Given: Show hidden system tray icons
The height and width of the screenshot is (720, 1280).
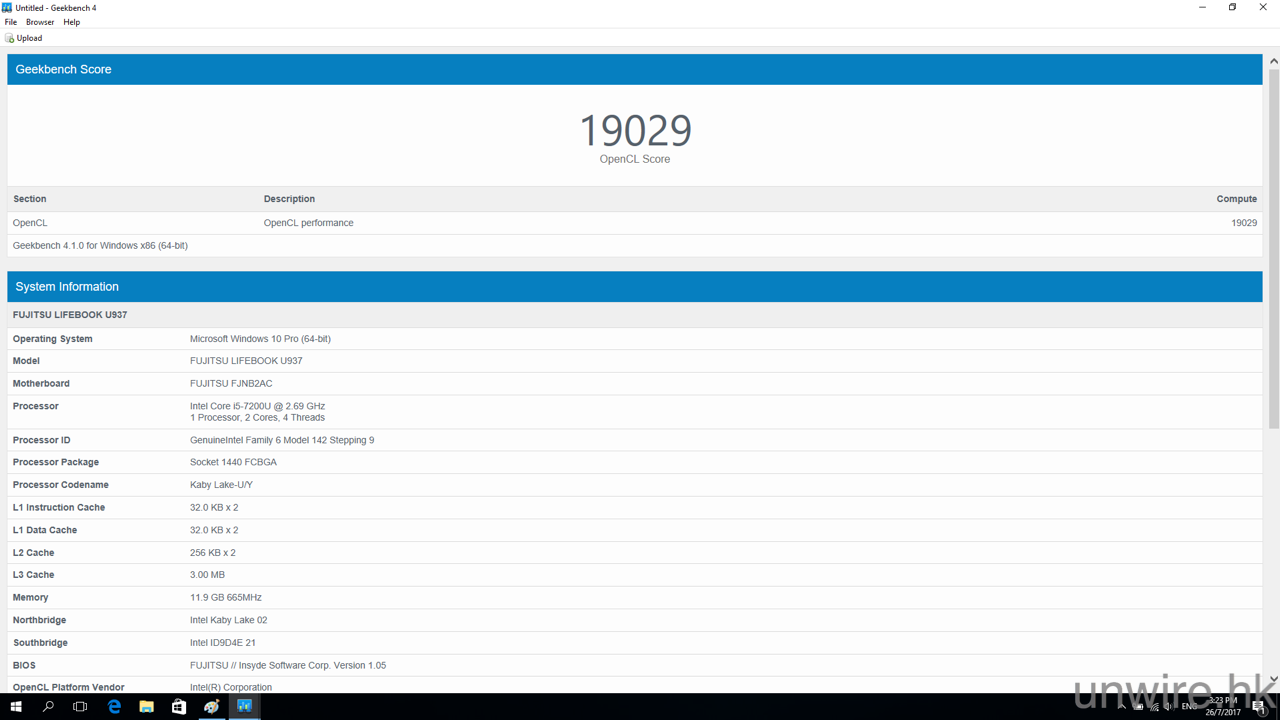Looking at the screenshot, I should coord(1122,707).
